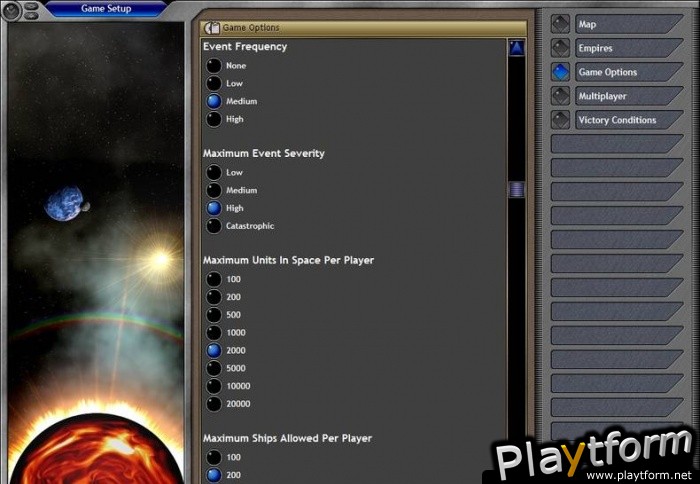Click the blue diamond icon beside Game Options
Image resolution: width=700 pixels, height=484 pixels.
pos(560,72)
